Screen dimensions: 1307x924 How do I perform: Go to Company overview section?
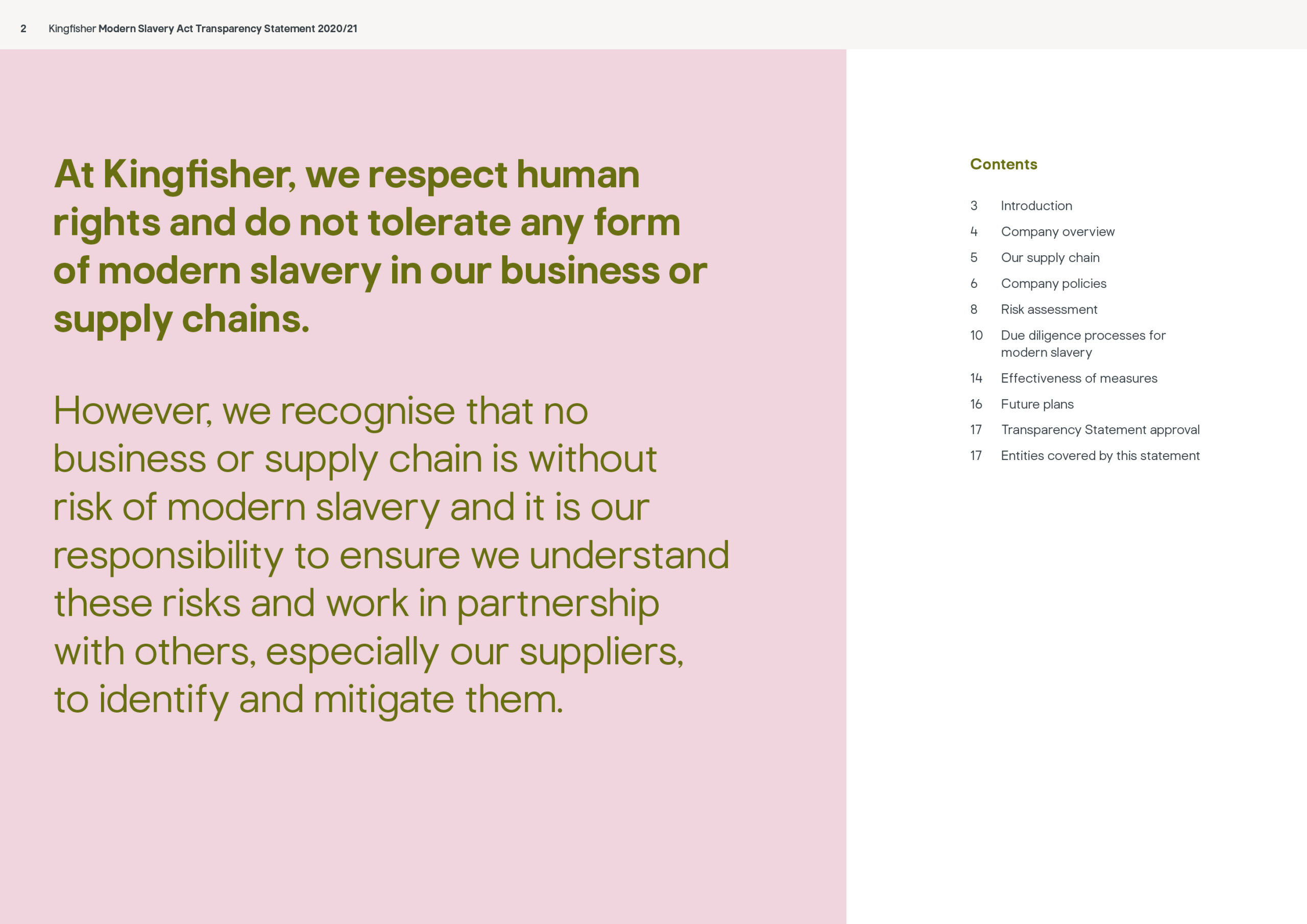(1058, 232)
